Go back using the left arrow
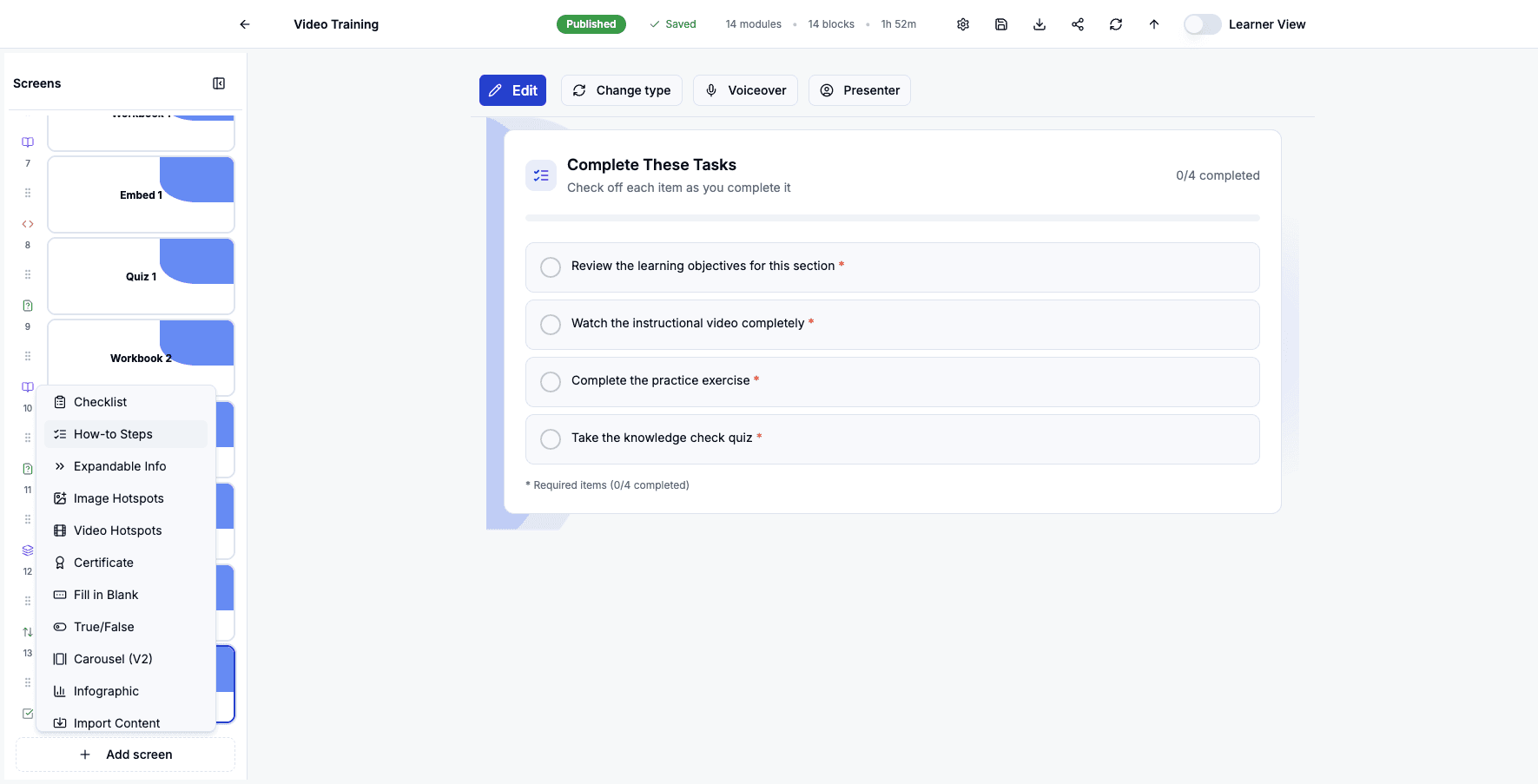Screen dimensions: 1538x784 point(245,24)
